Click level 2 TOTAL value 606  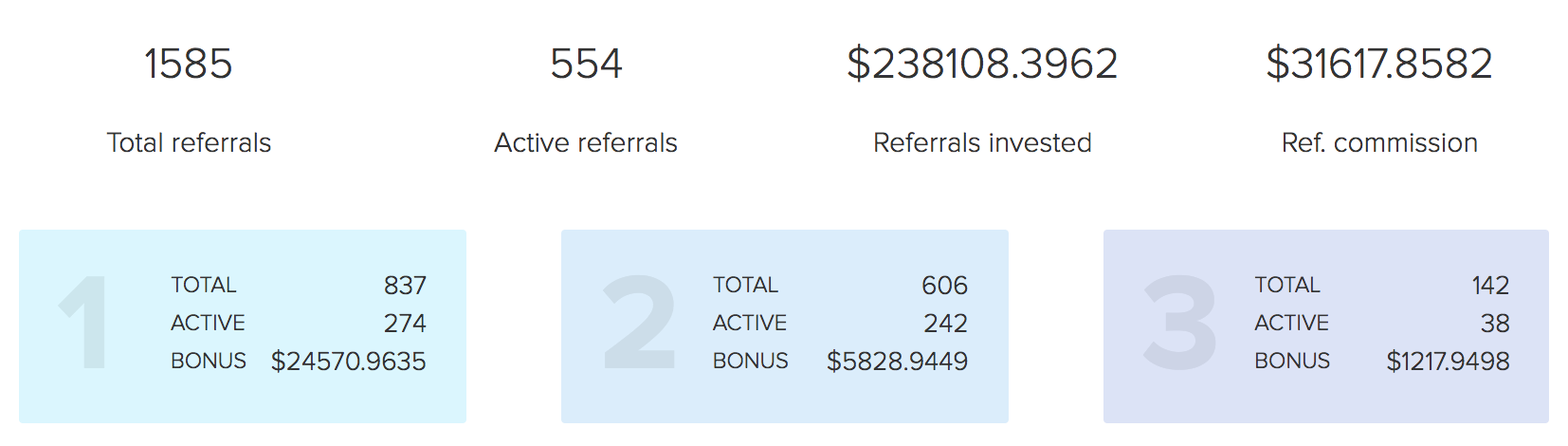(x=944, y=285)
